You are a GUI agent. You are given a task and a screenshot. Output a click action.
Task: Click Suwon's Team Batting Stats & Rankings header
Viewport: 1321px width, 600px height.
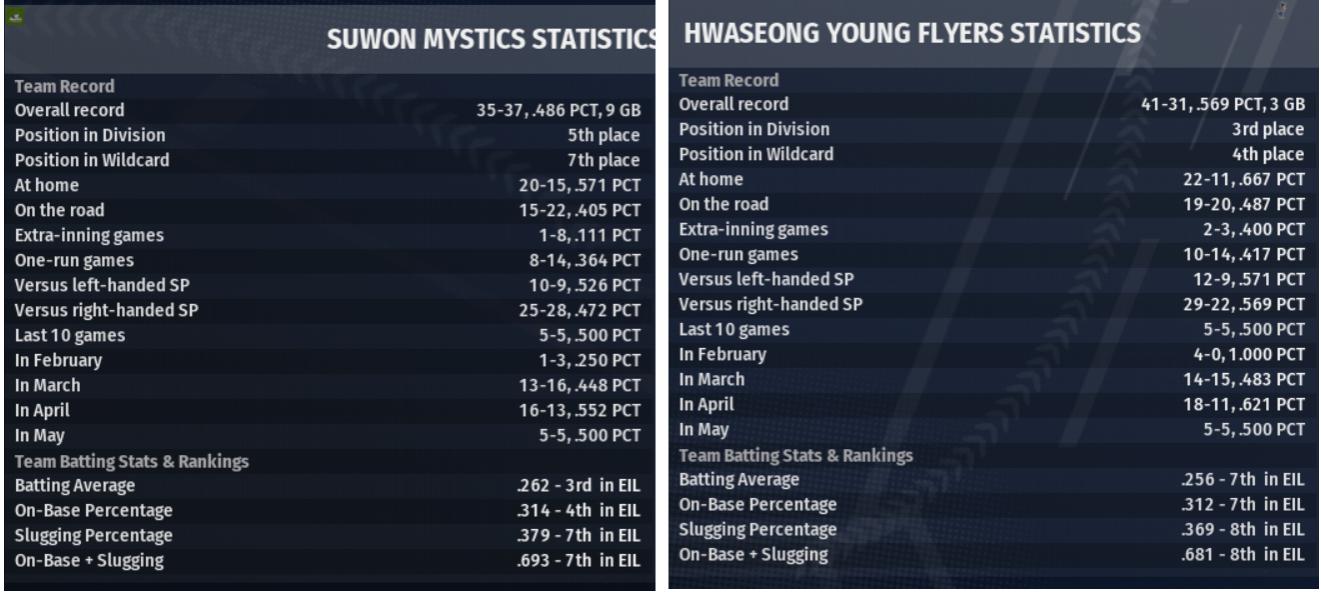click(132, 461)
